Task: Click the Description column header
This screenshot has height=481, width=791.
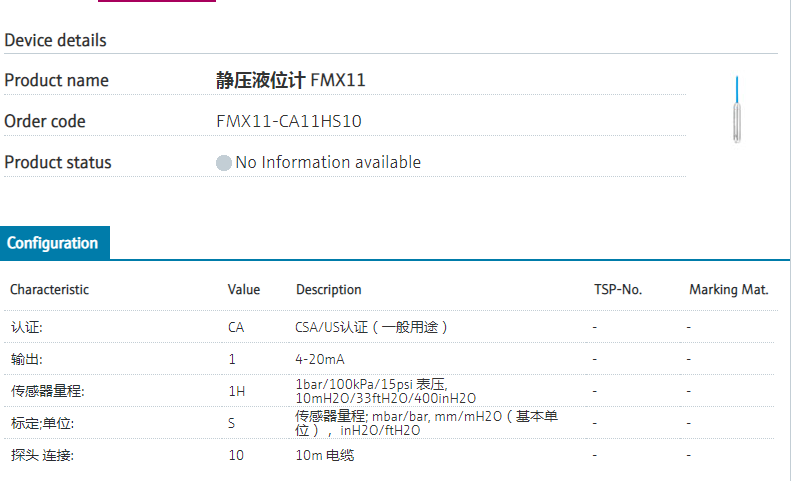Action: [x=329, y=290]
